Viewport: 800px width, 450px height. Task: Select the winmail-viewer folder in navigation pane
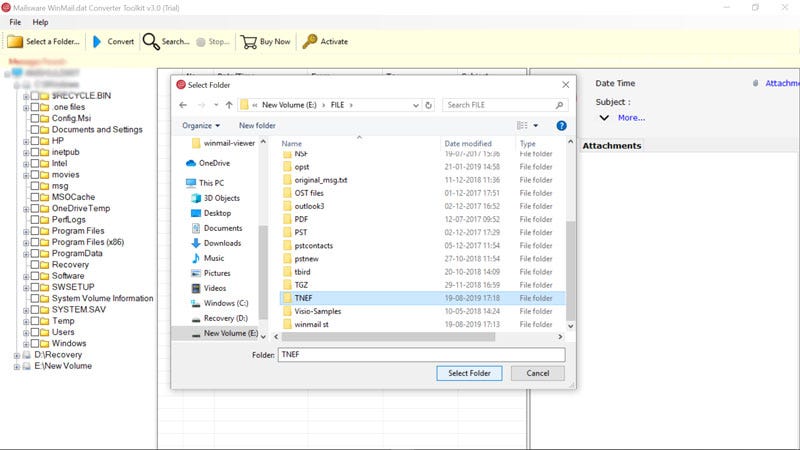229,143
